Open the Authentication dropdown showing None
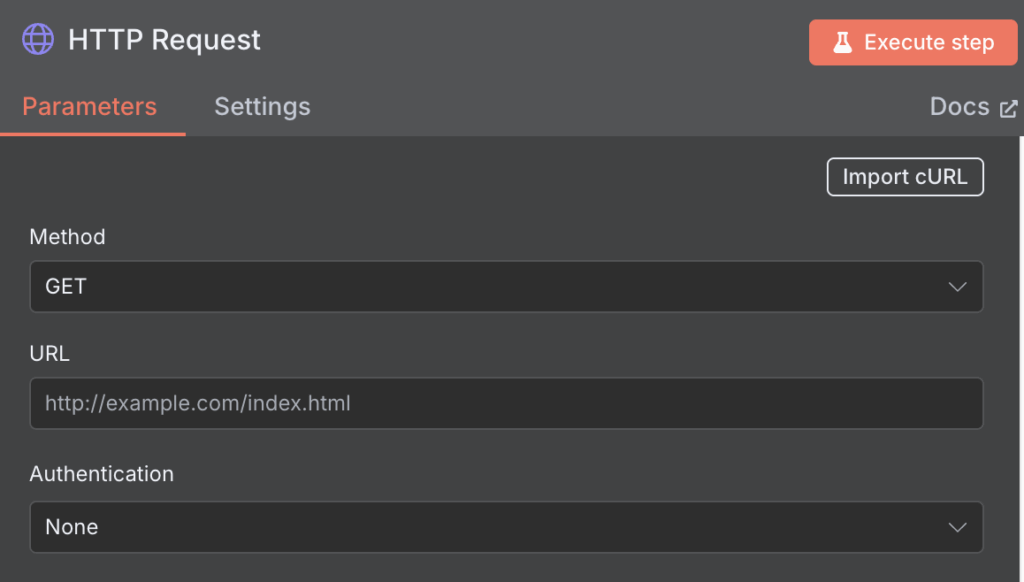 click(506, 527)
